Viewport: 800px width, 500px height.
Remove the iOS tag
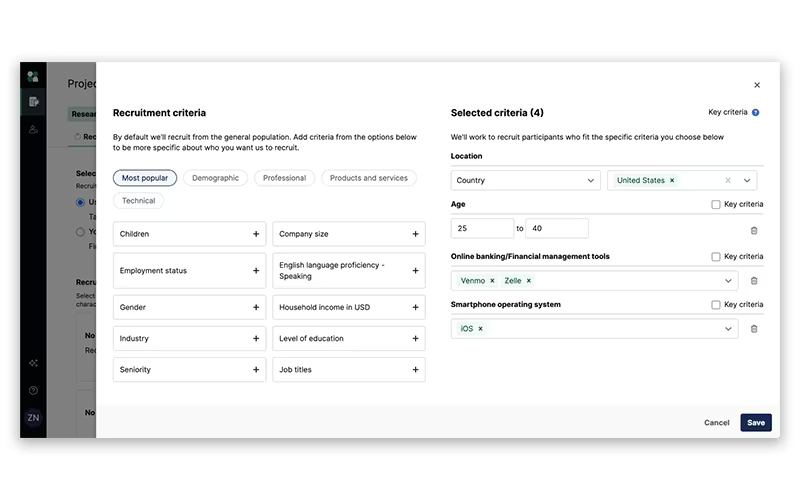pos(480,329)
